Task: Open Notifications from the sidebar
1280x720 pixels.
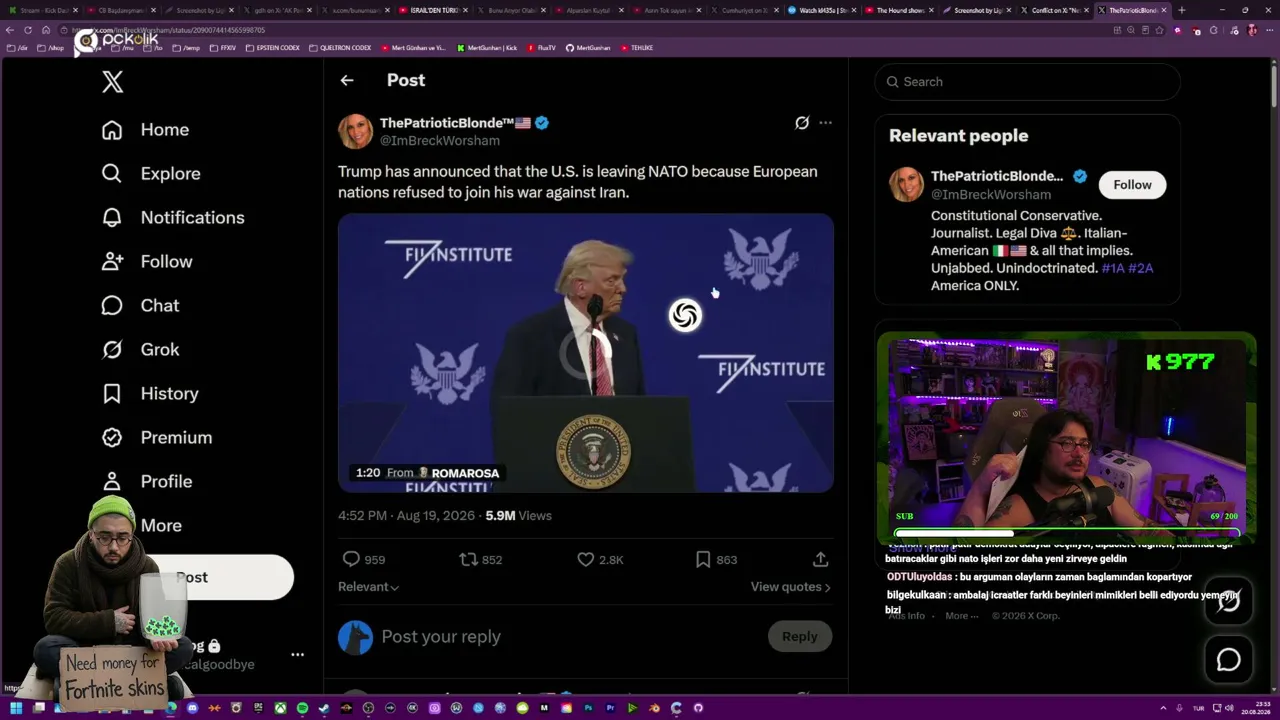Action: (x=172, y=218)
